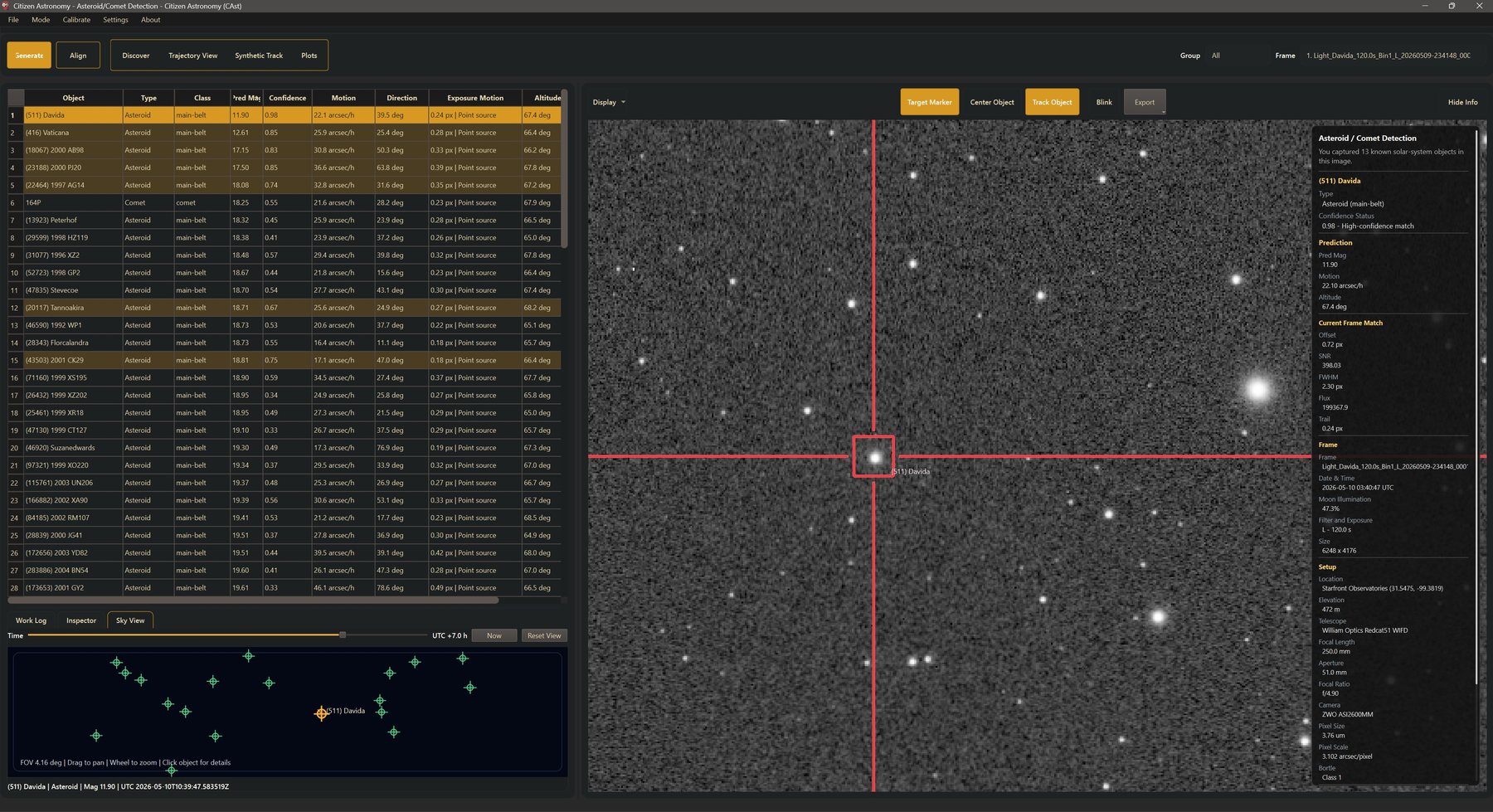
Task: Select the 164P comet row
Action: coord(284,202)
